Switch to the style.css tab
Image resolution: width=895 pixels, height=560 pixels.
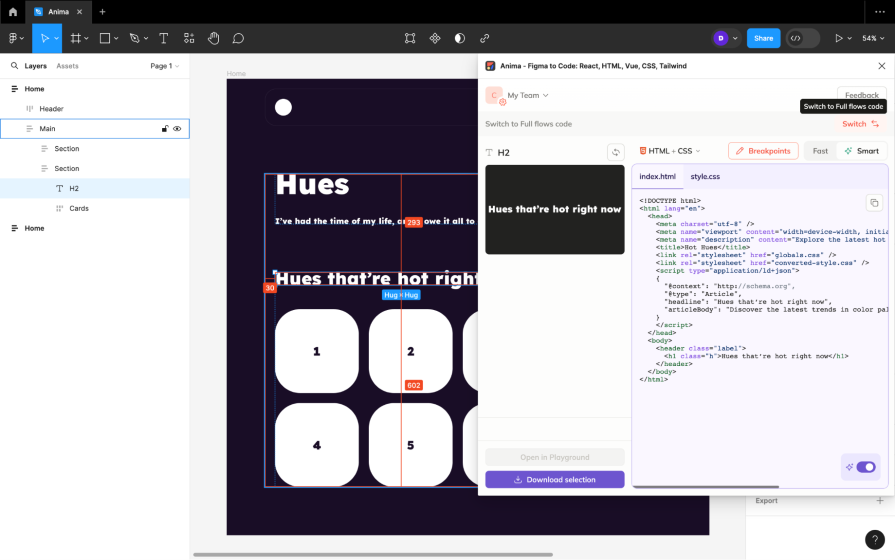705,177
